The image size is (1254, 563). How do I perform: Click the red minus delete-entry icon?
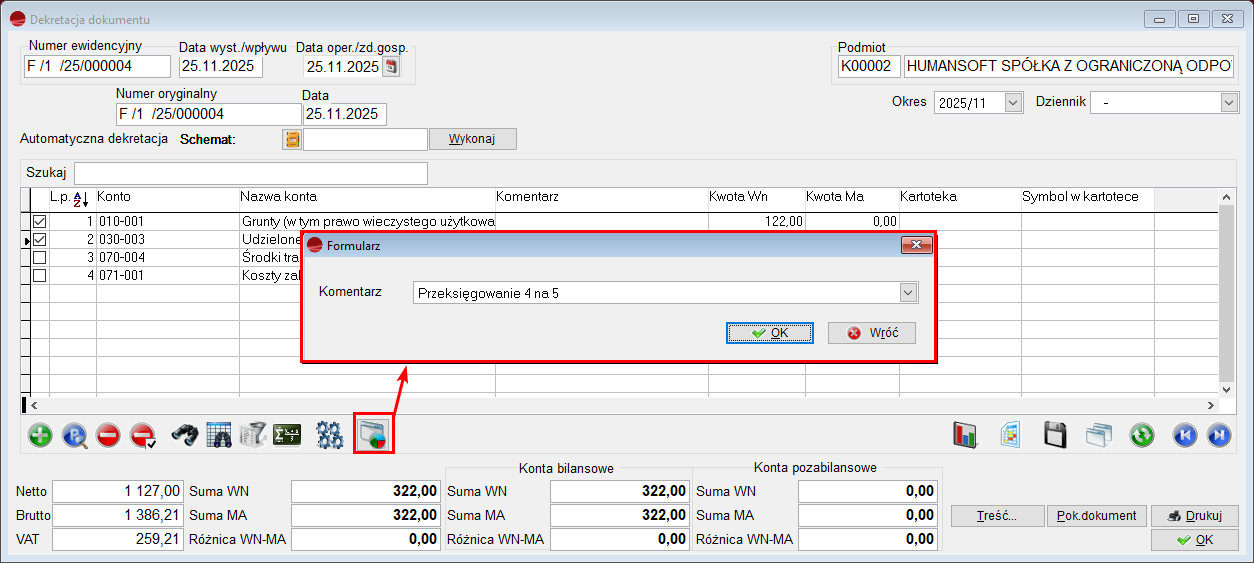[x=109, y=436]
